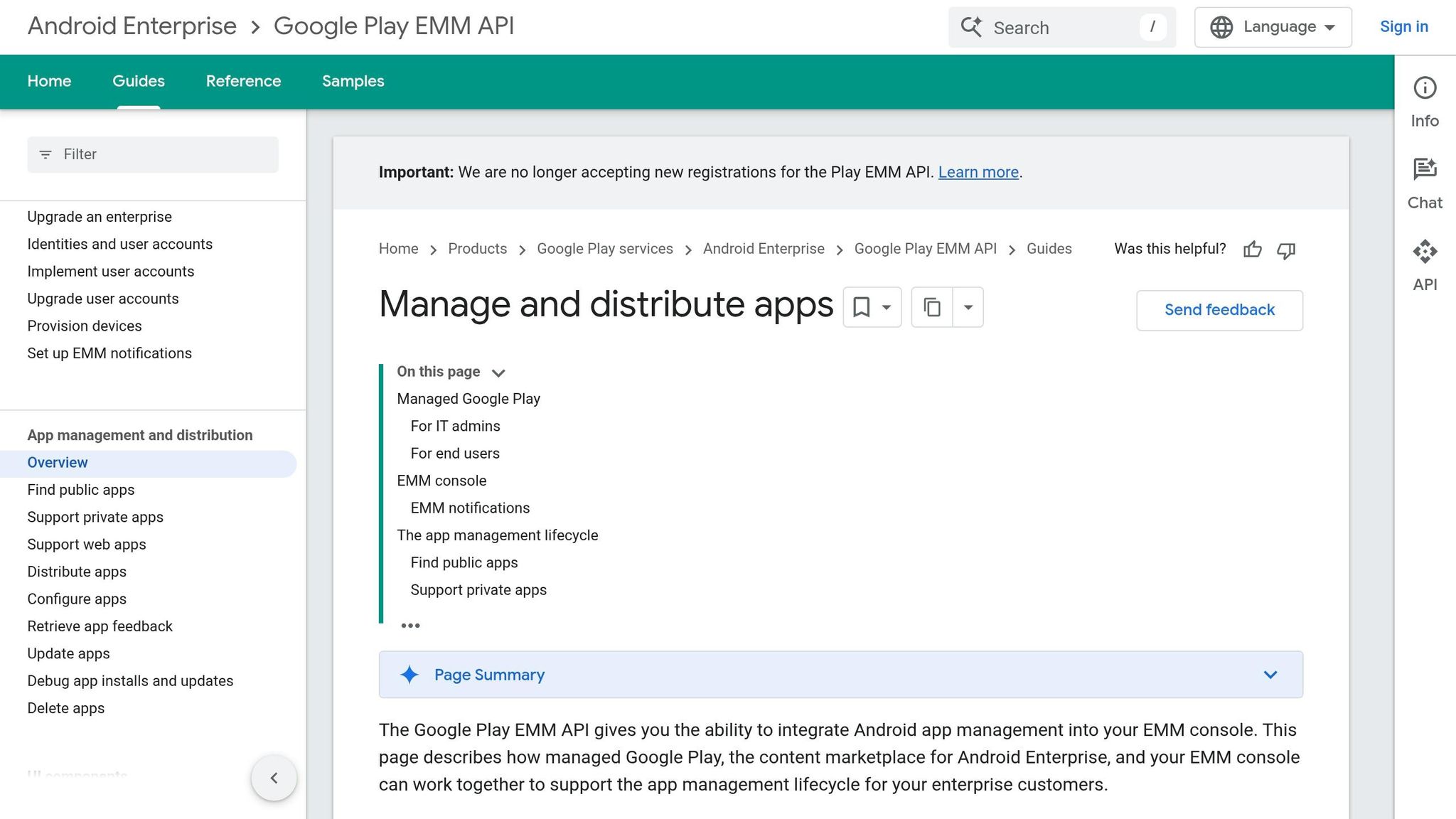Jump to The app management lifecycle section
Viewport: 1456px width, 819px height.
497,535
